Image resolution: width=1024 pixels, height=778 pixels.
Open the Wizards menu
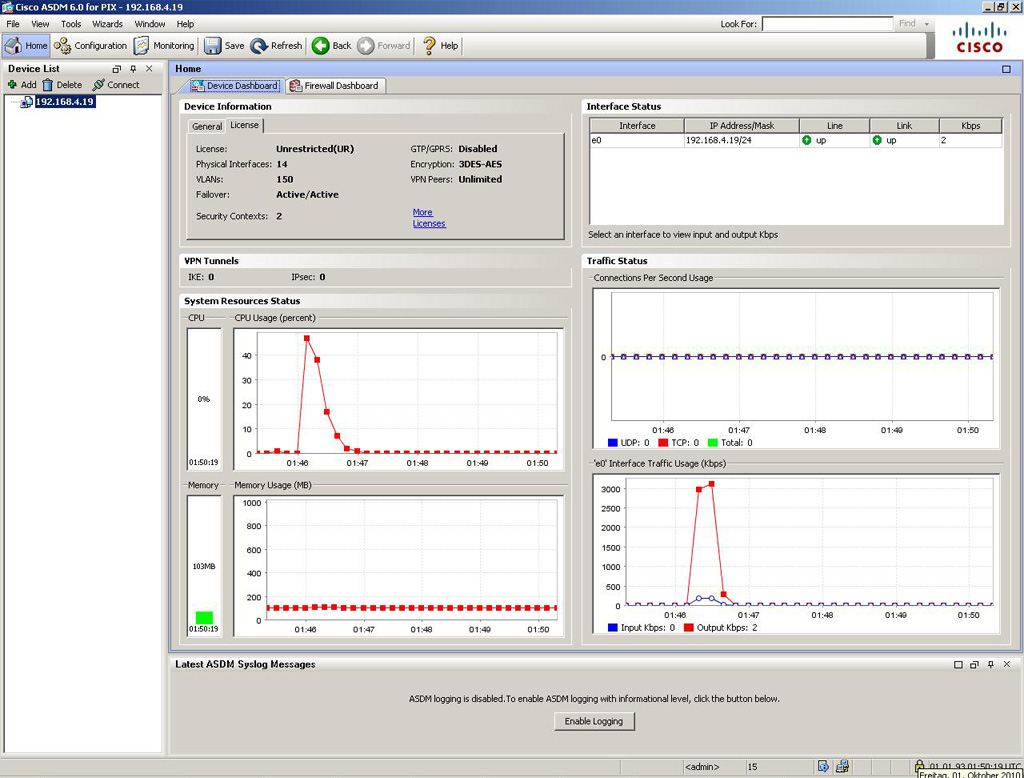[107, 24]
